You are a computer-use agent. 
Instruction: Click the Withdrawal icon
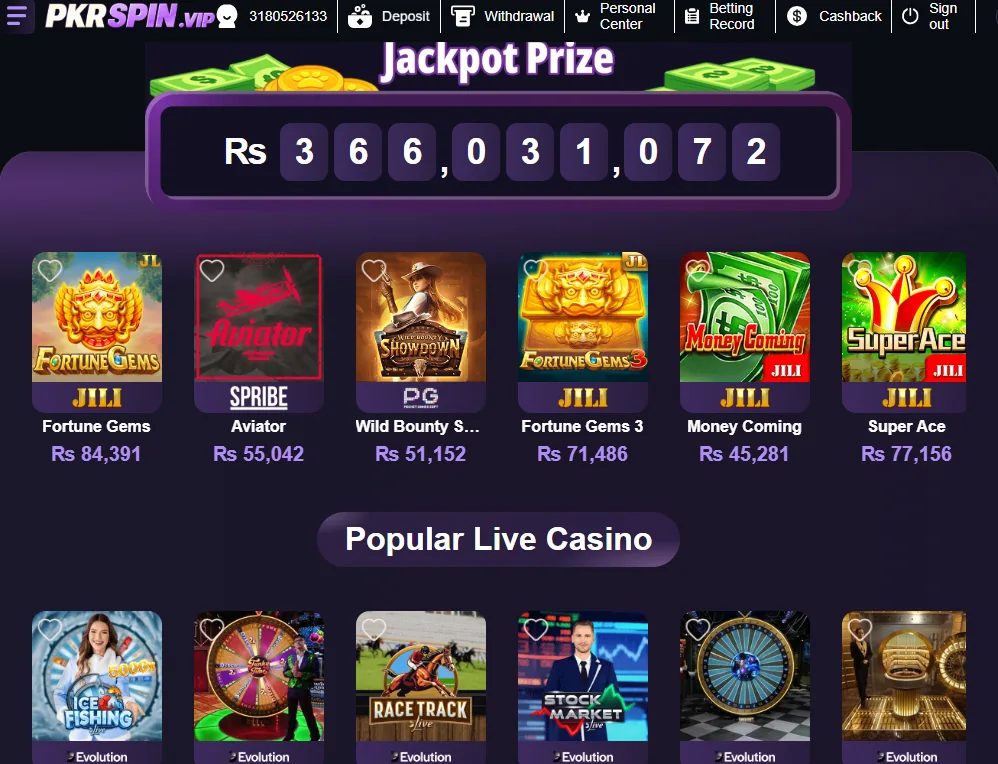463,17
